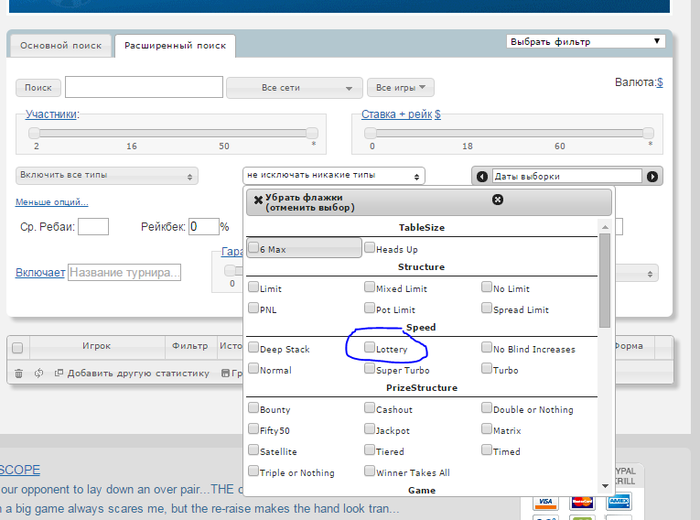Check the Turbo checkbox
This screenshot has width=700, height=520.
click(486, 368)
